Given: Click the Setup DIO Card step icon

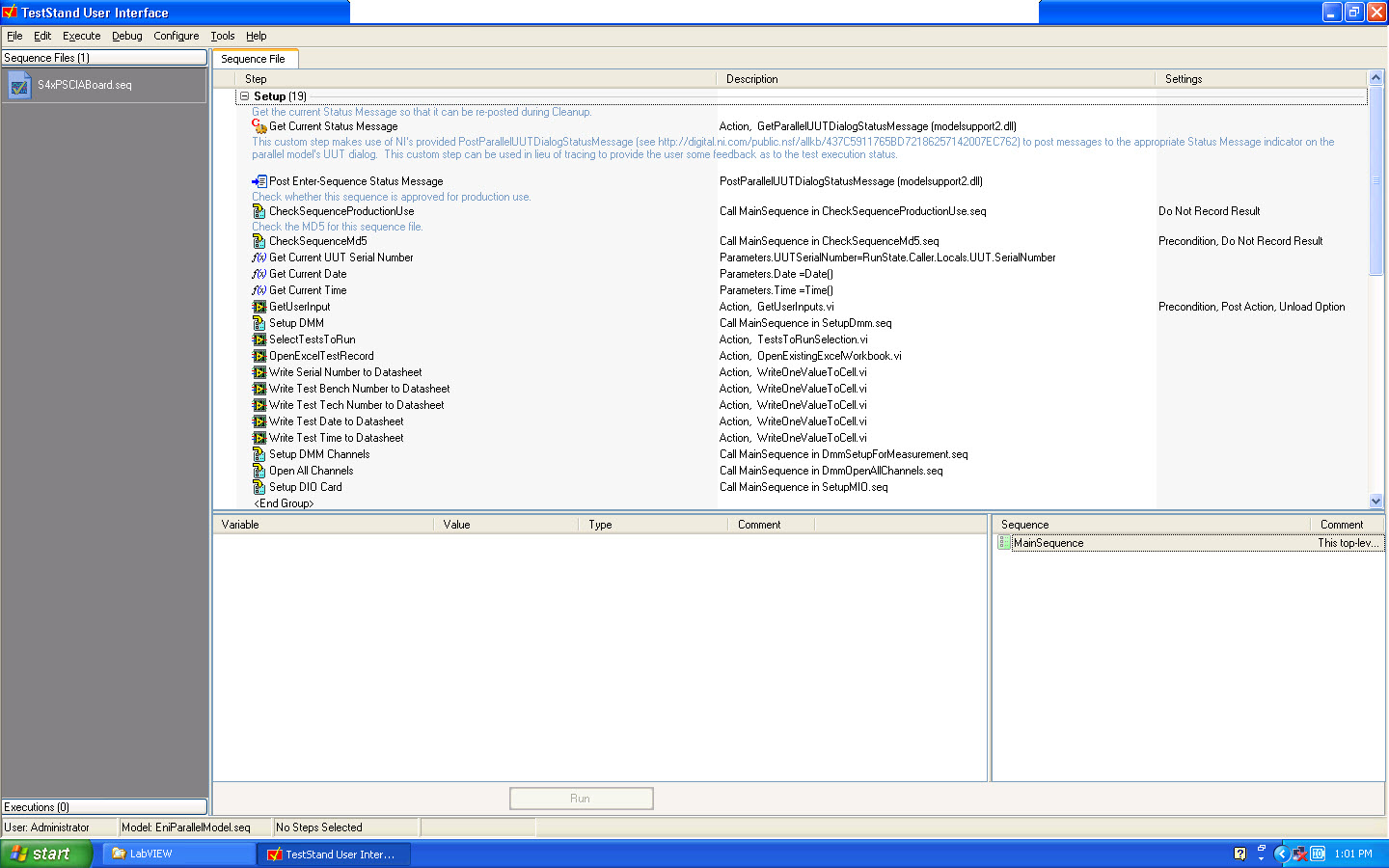Looking at the screenshot, I should (259, 487).
